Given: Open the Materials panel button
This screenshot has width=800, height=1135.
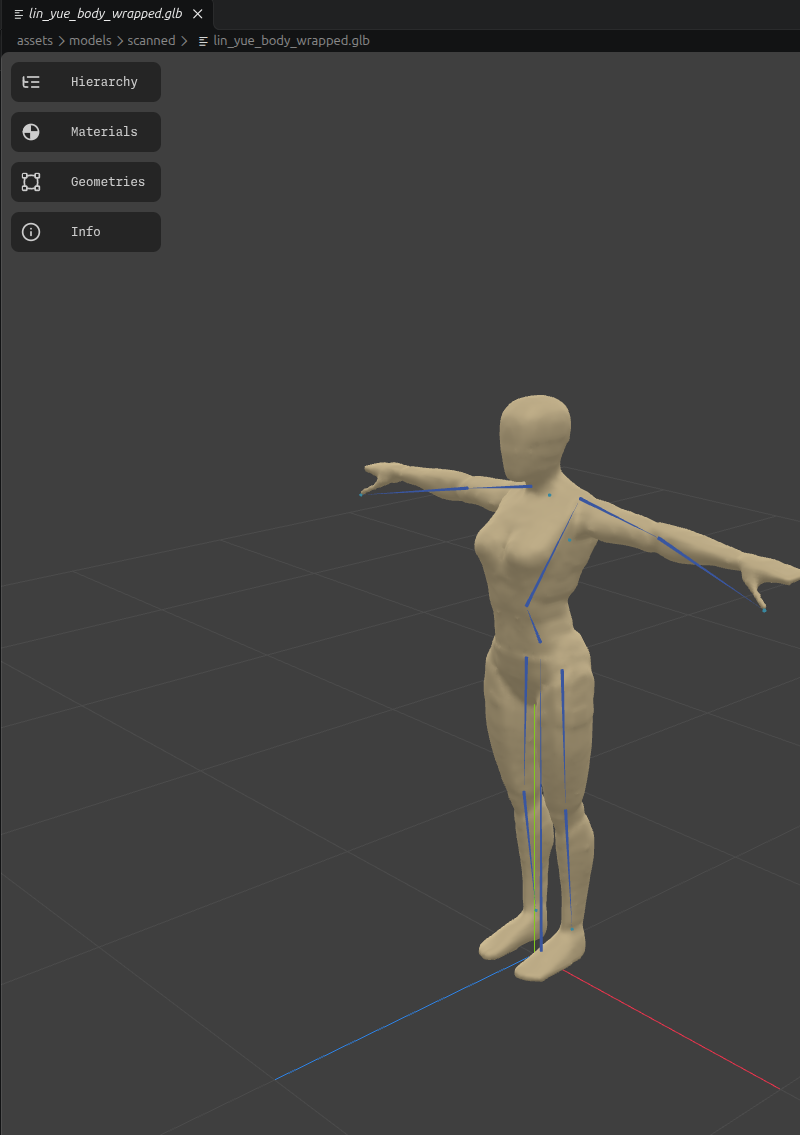Looking at the screenshot, I should pos(85,132).
